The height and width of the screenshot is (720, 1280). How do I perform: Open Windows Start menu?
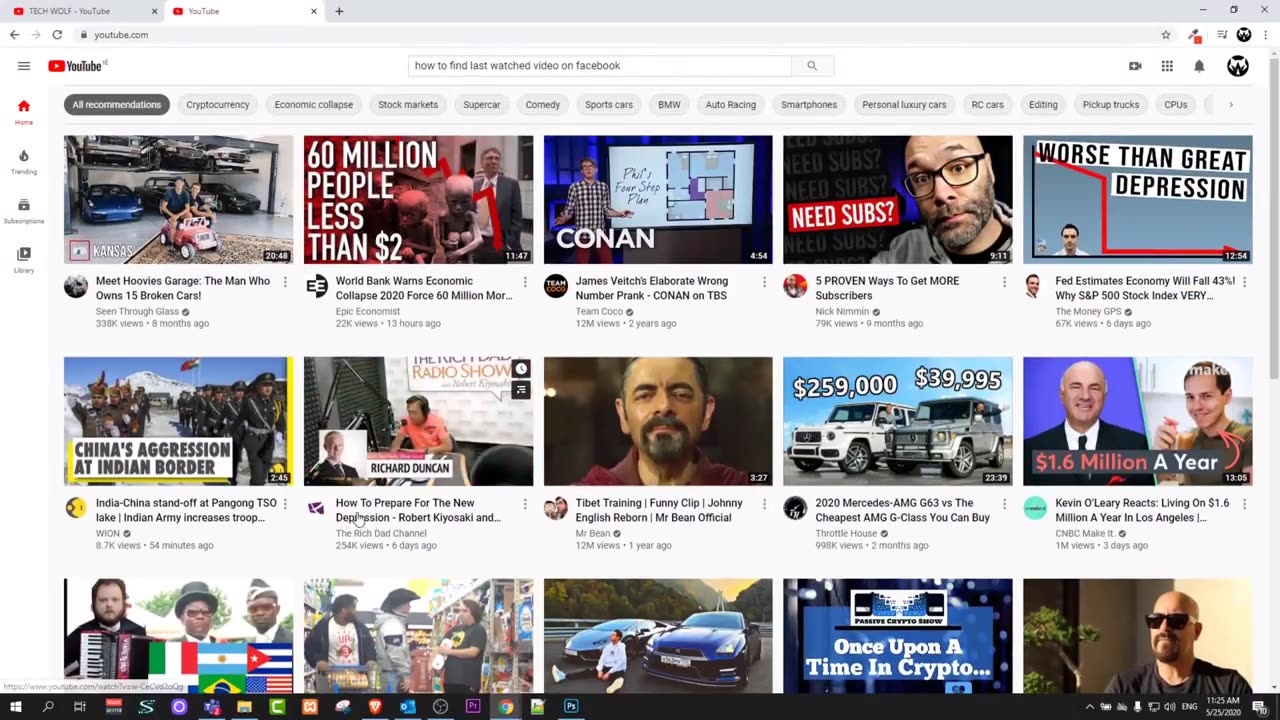[x=15, y=707]
